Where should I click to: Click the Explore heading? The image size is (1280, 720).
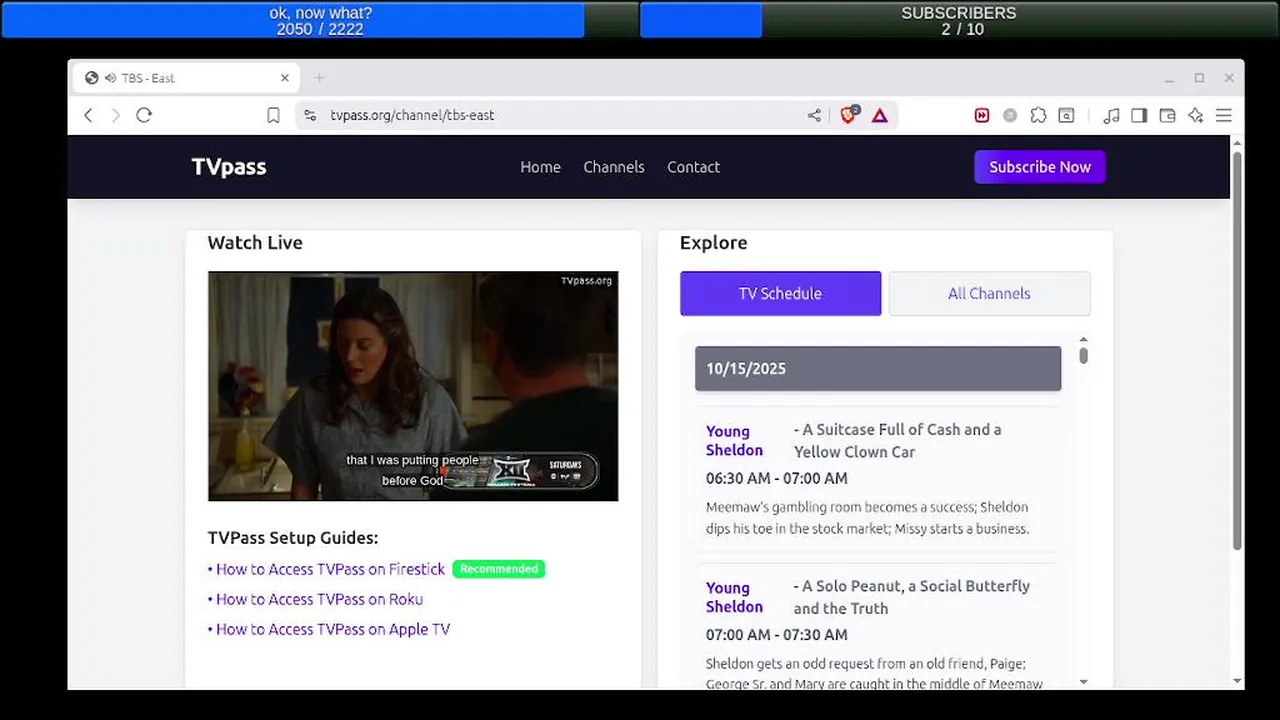pos(713,243)
